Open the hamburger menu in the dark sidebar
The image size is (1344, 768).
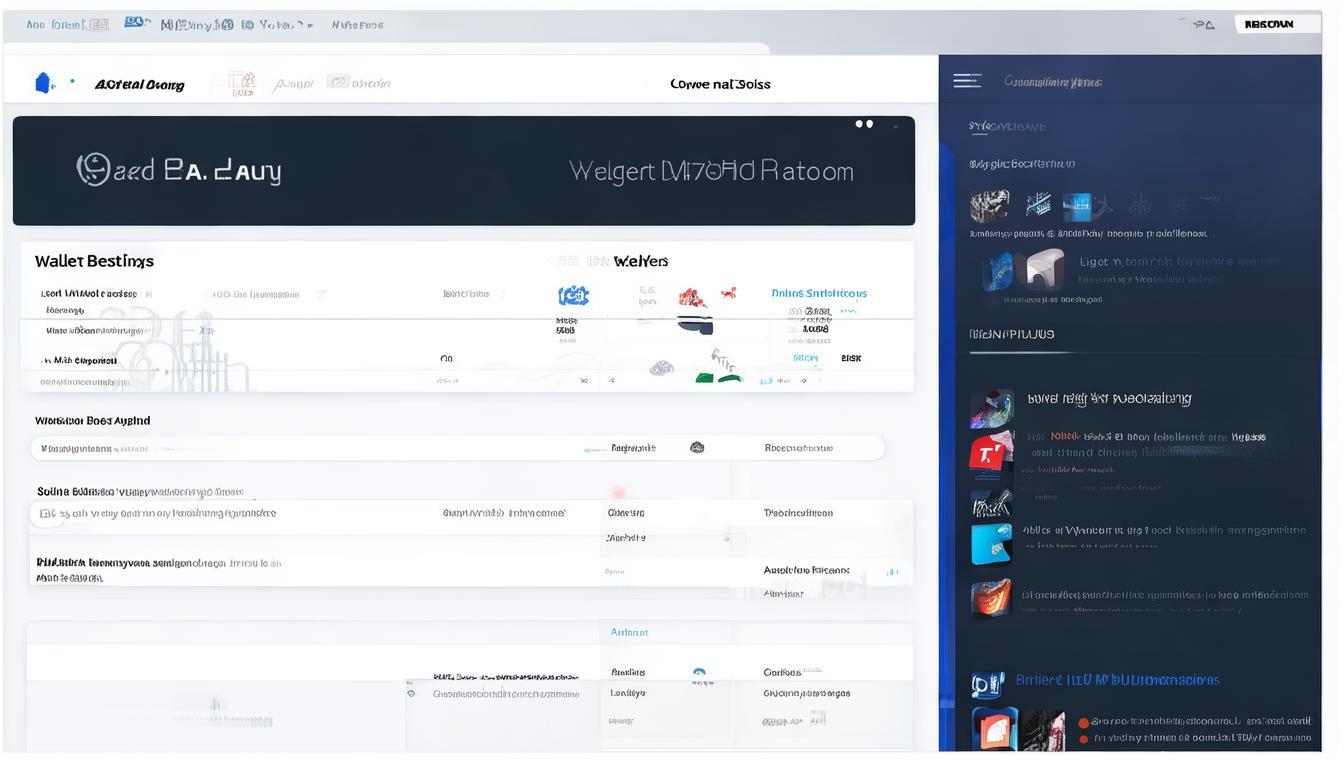[x=966, y=81]
